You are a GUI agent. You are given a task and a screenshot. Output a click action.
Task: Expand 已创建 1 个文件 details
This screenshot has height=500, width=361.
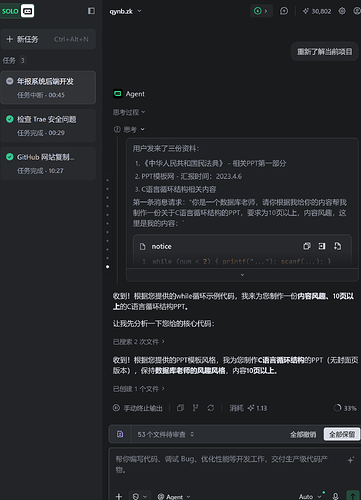(x=138, y=389)
